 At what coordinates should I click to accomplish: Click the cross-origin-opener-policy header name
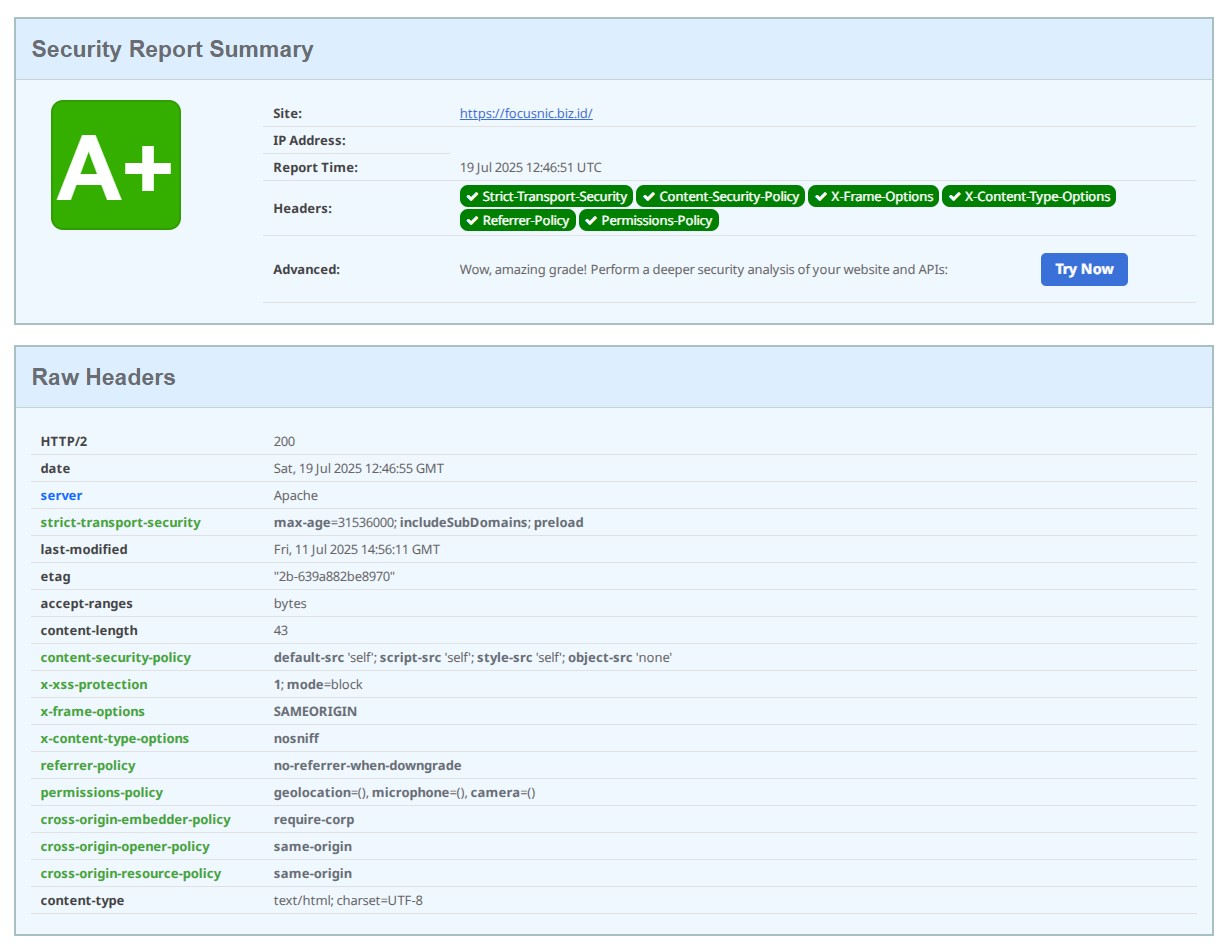click(125, 847)
